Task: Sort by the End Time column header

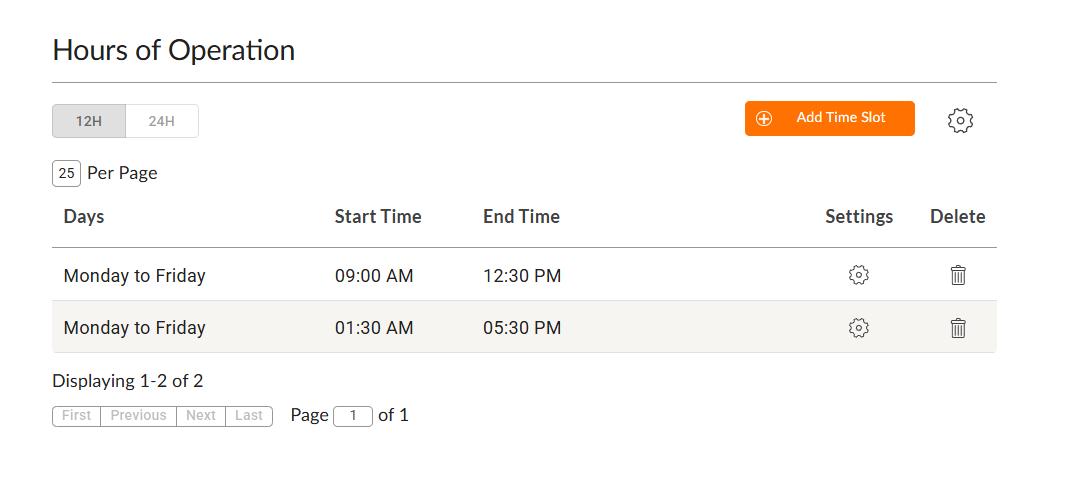Action: click(x=521, y=216)
